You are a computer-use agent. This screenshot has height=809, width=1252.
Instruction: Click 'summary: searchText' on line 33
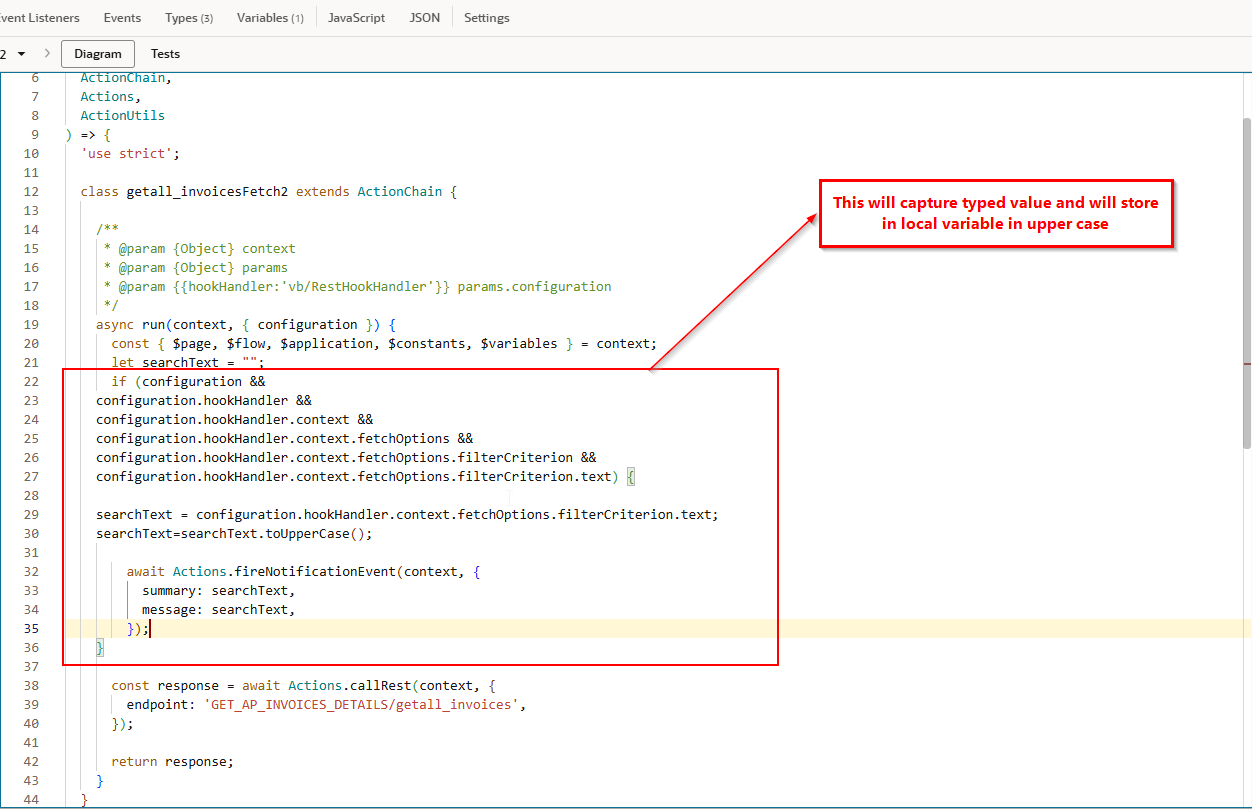click(218, 590)
